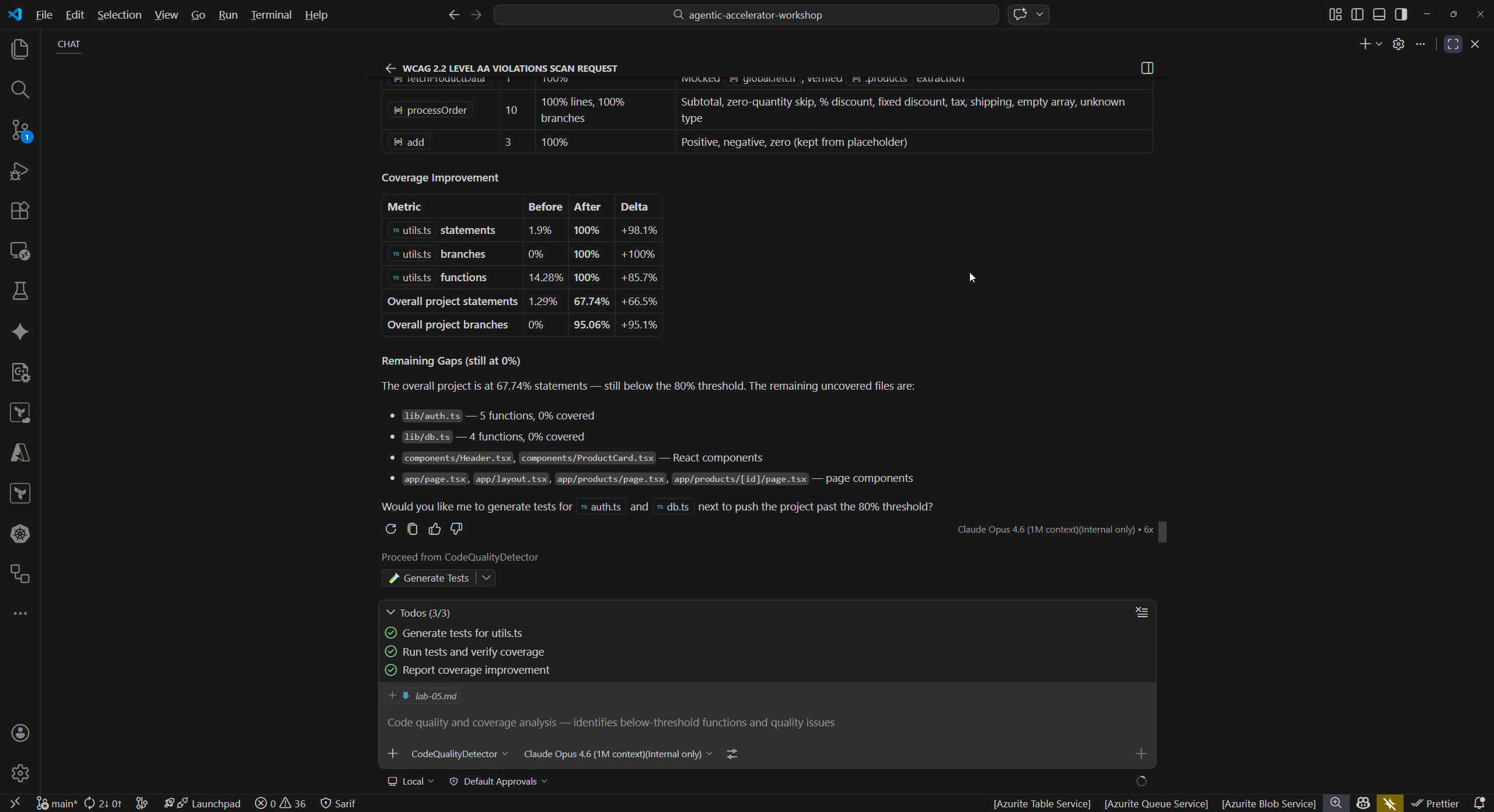Image resolution: width=1494 pixels, height=812 pixels.
Task: Open the Testing beaker view
Action: click(20, 291)
